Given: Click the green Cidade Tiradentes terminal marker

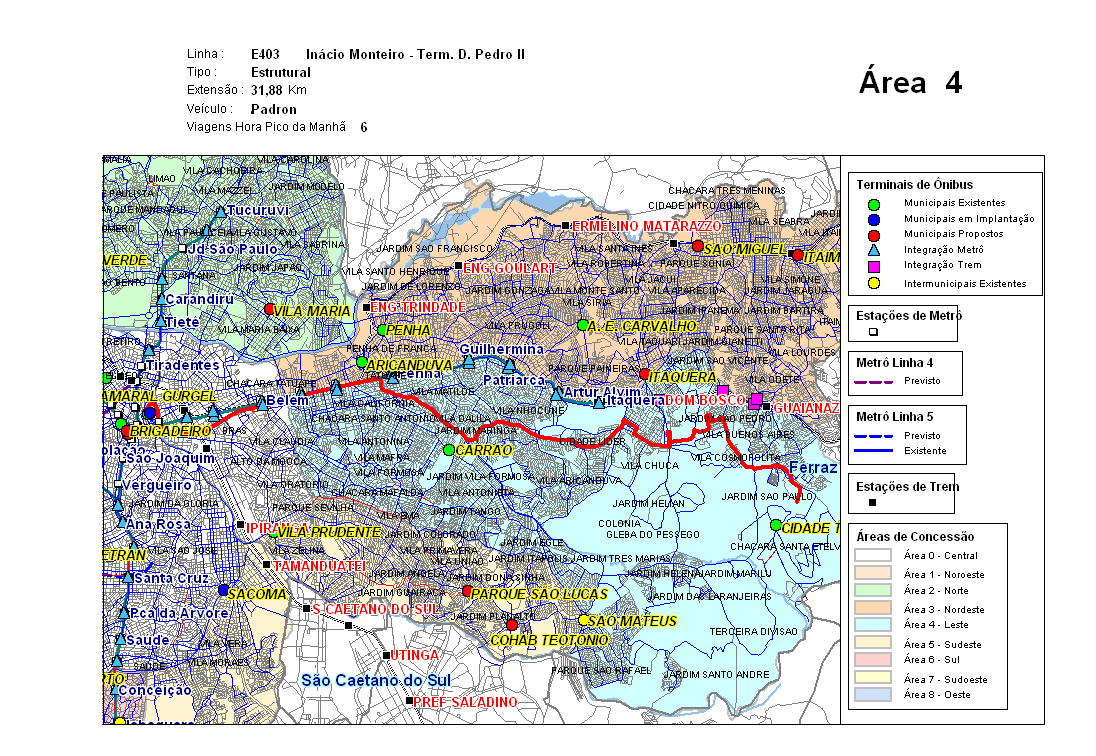Looking at the screenshot, I should pyautogui.click(x=775, y=525).
